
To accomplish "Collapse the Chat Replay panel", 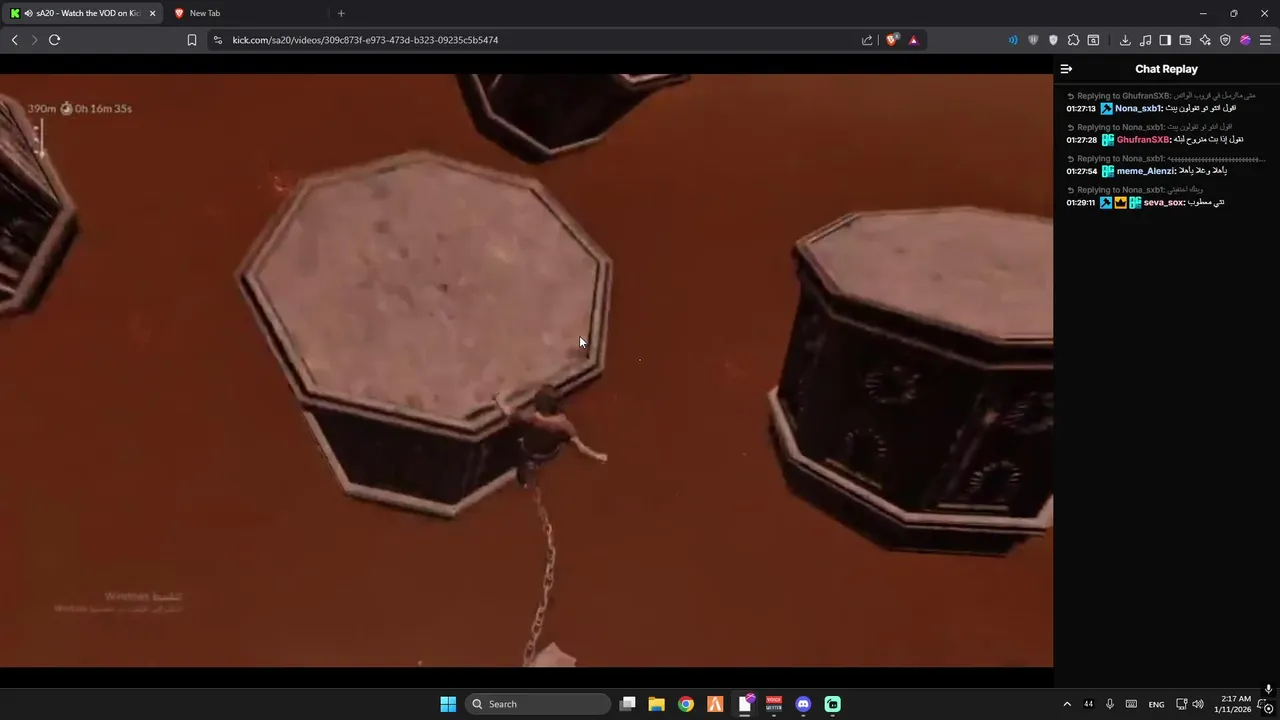I will click(x=1066, y=69).
